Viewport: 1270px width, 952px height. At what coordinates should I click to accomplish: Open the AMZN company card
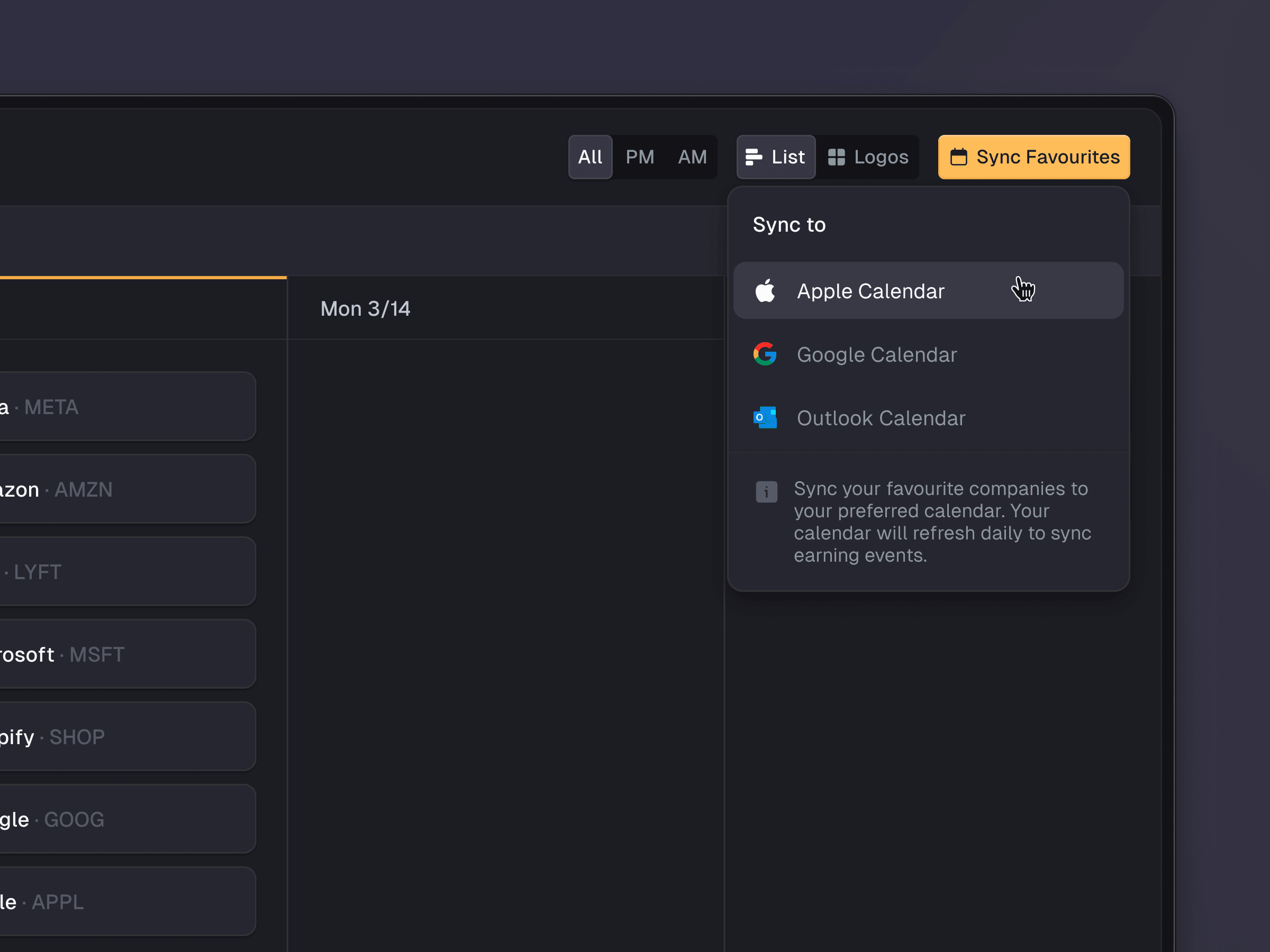(128, 489)
